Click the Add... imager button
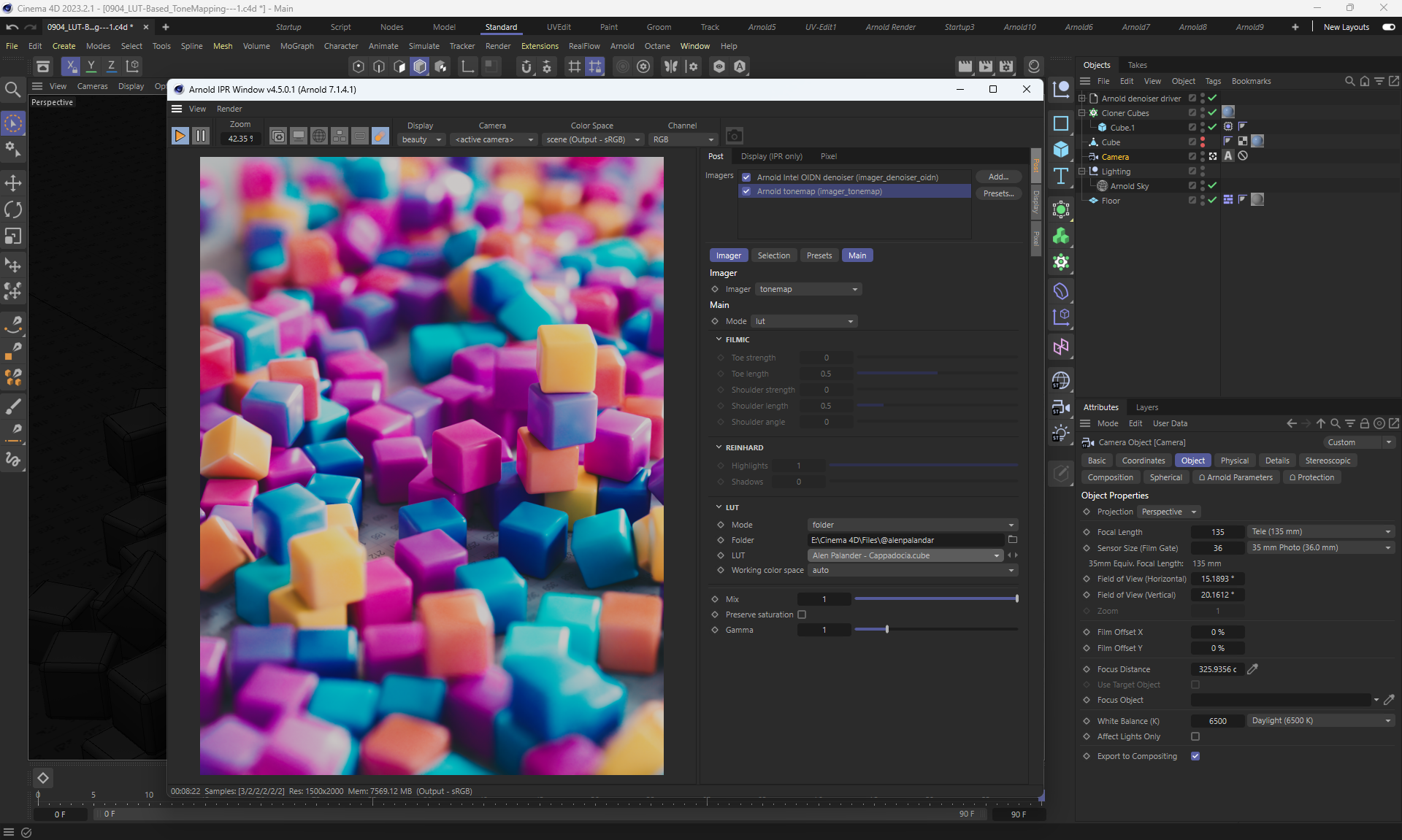 998,177
